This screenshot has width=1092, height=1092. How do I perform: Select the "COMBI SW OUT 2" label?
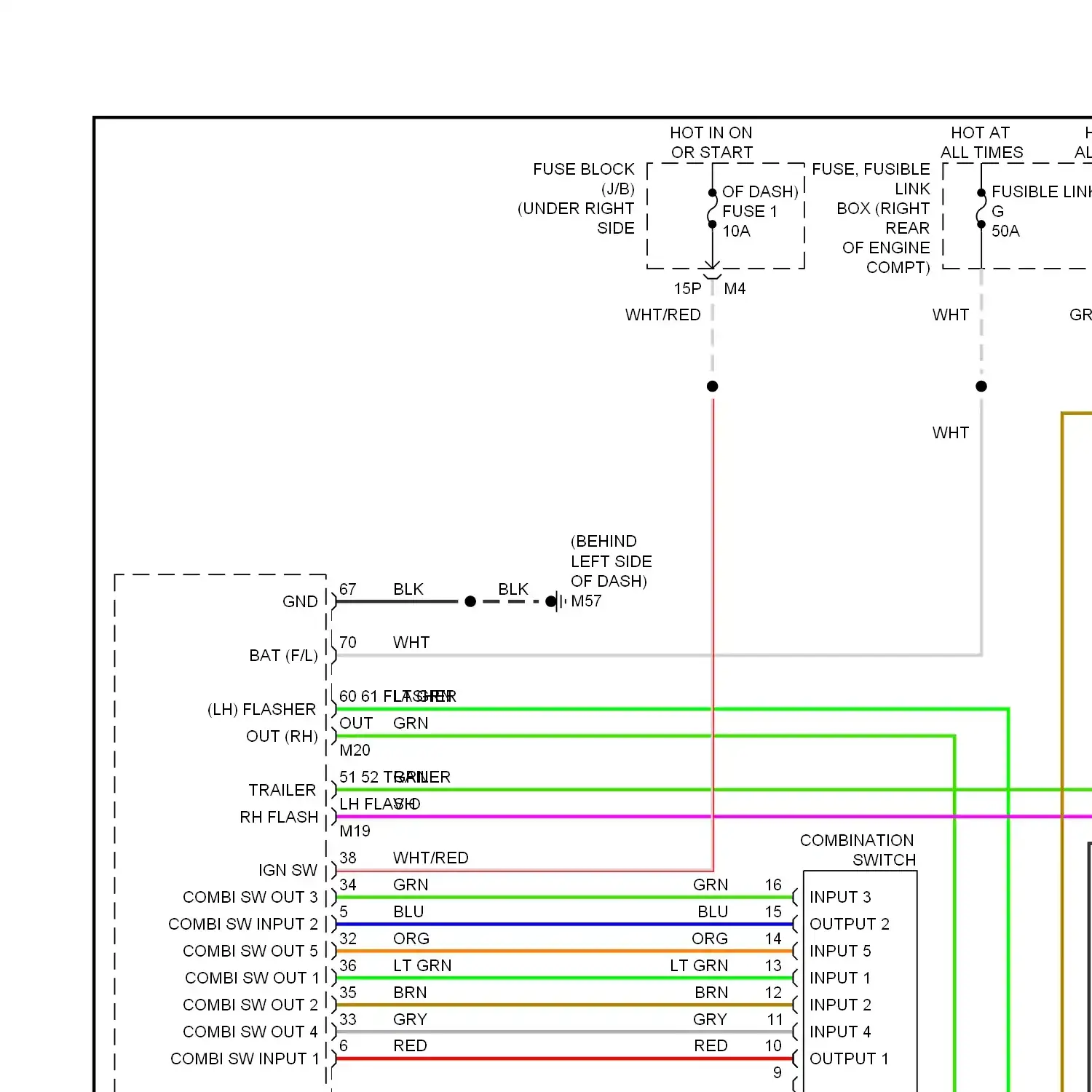(250, 1005)
